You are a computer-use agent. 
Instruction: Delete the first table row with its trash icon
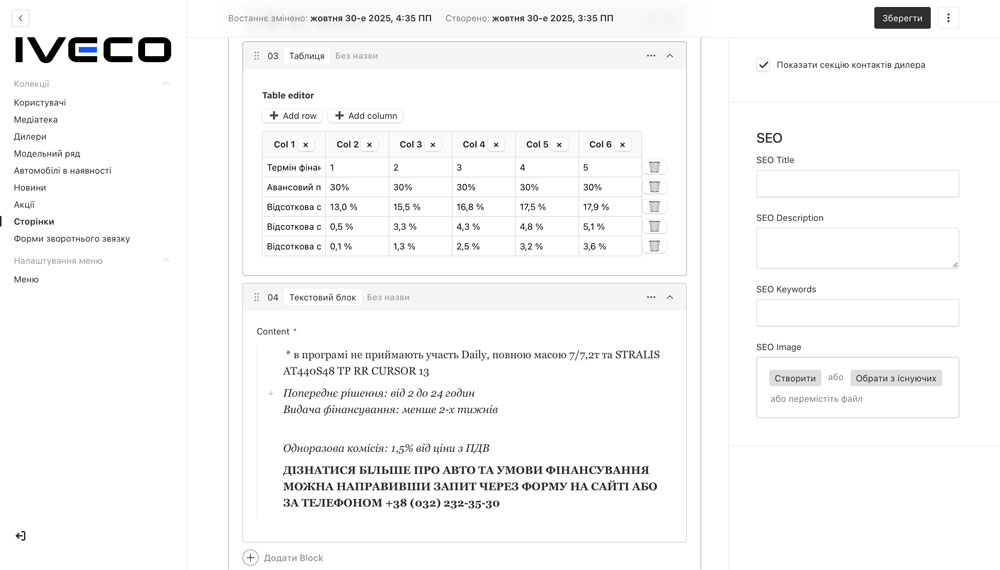(654, 168)
